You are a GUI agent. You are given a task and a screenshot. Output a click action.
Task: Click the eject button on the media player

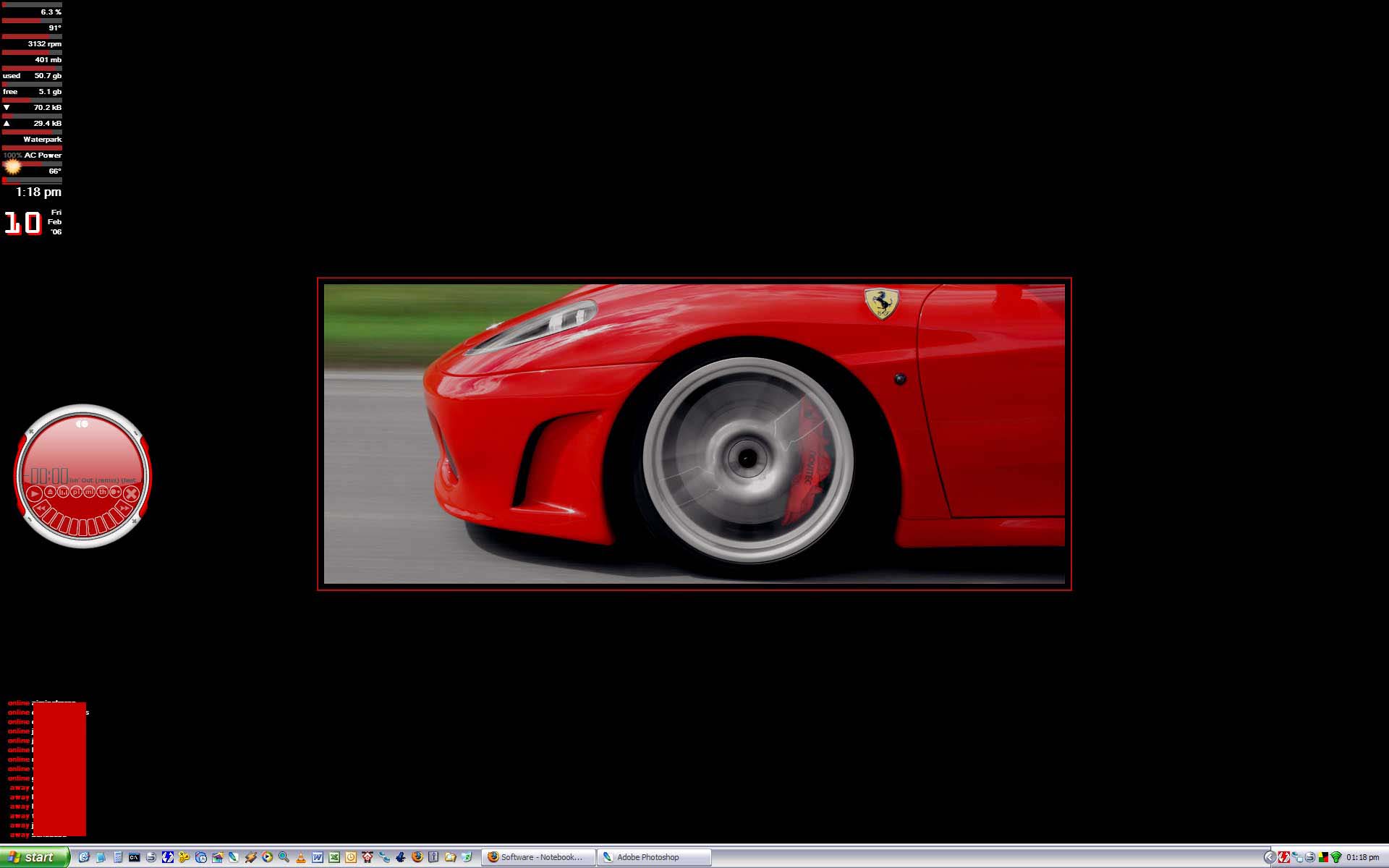[x=50, y=492]
